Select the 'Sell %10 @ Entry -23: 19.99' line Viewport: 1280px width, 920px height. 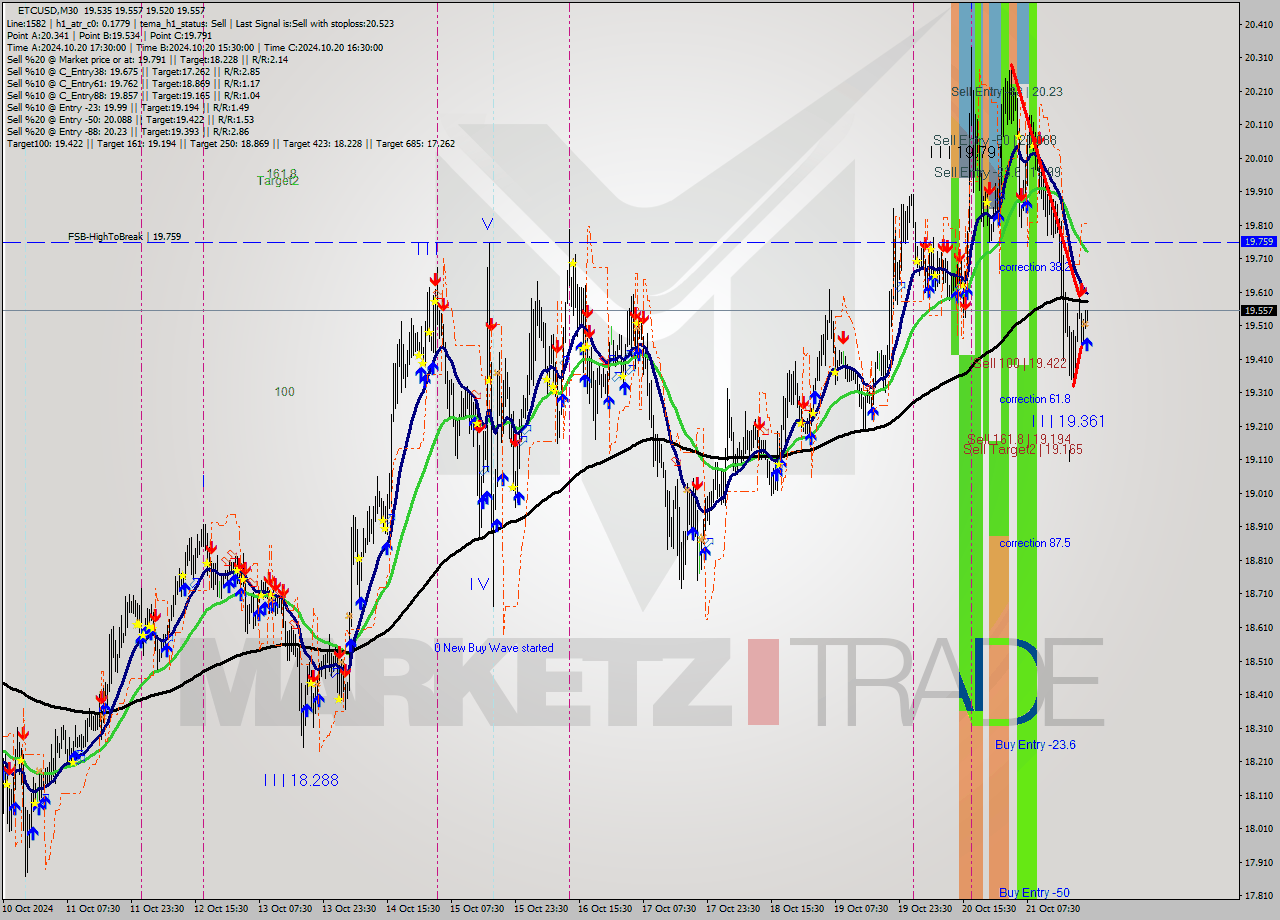tap(127, 107)
